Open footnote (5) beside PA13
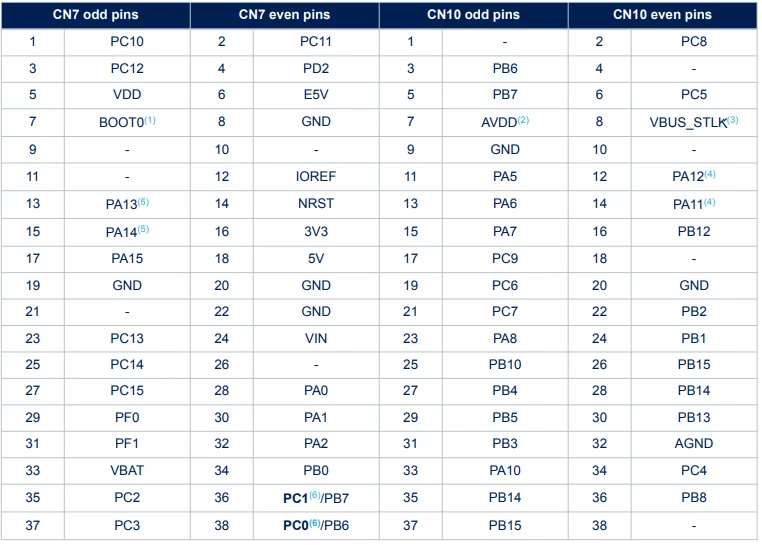Viewport: 762px width, 545px height. [143, 202]
